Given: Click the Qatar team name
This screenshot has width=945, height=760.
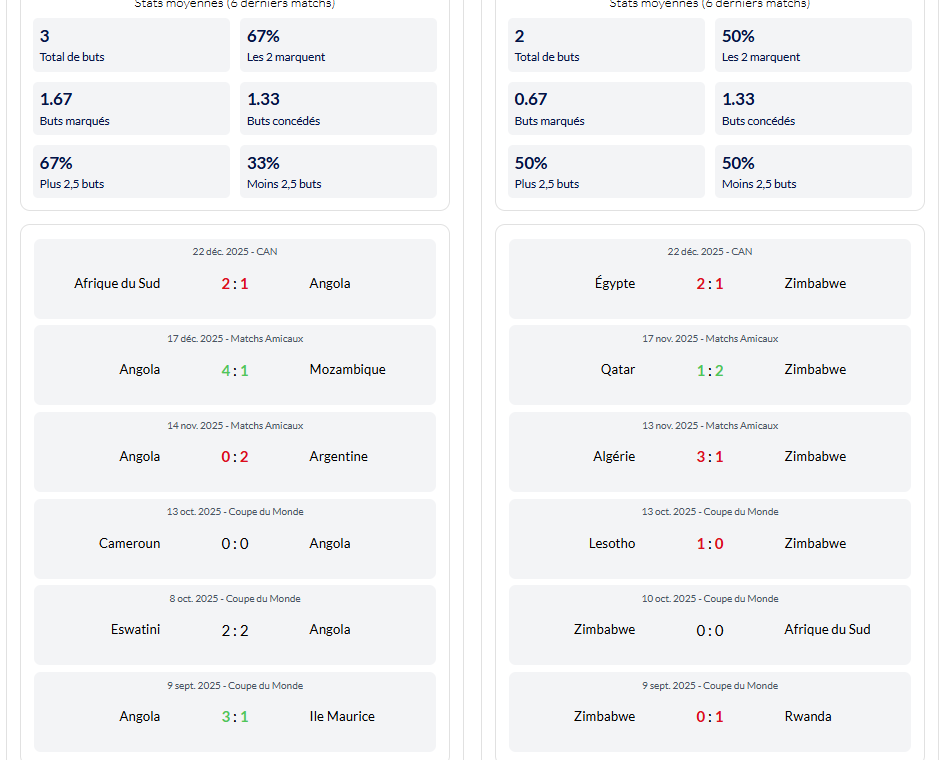Looking at the screenshot, I should tap(617, 370).
